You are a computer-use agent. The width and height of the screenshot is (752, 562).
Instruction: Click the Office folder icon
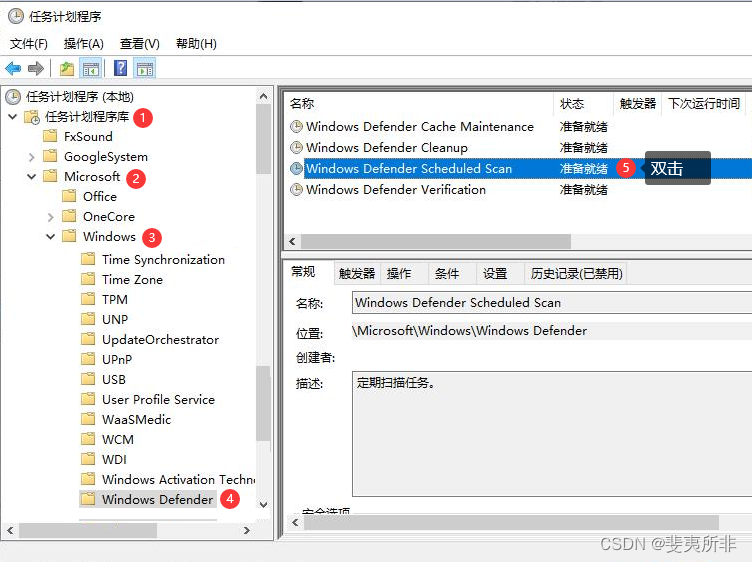pos(69,196)
